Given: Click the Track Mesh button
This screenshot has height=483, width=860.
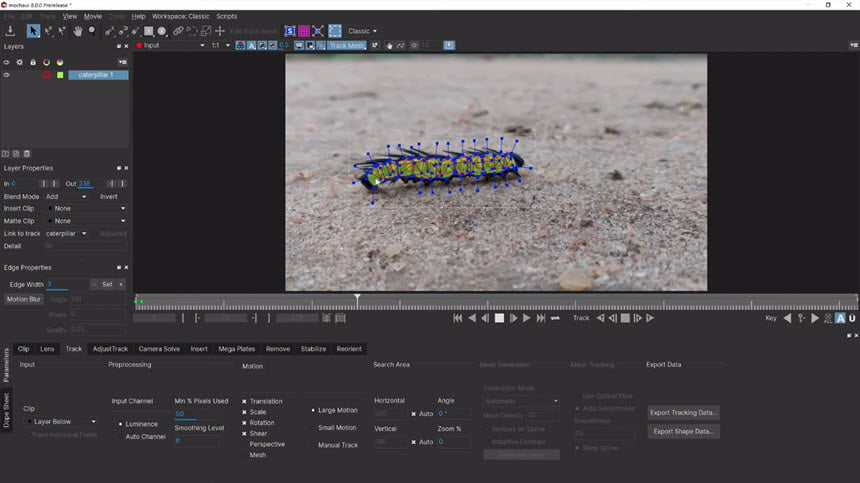Looking at the screenshot, I should 347,46.
